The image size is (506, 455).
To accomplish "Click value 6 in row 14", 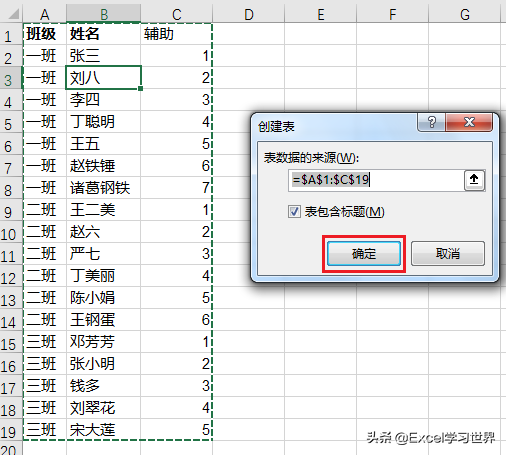I will [x=177, y=320].
